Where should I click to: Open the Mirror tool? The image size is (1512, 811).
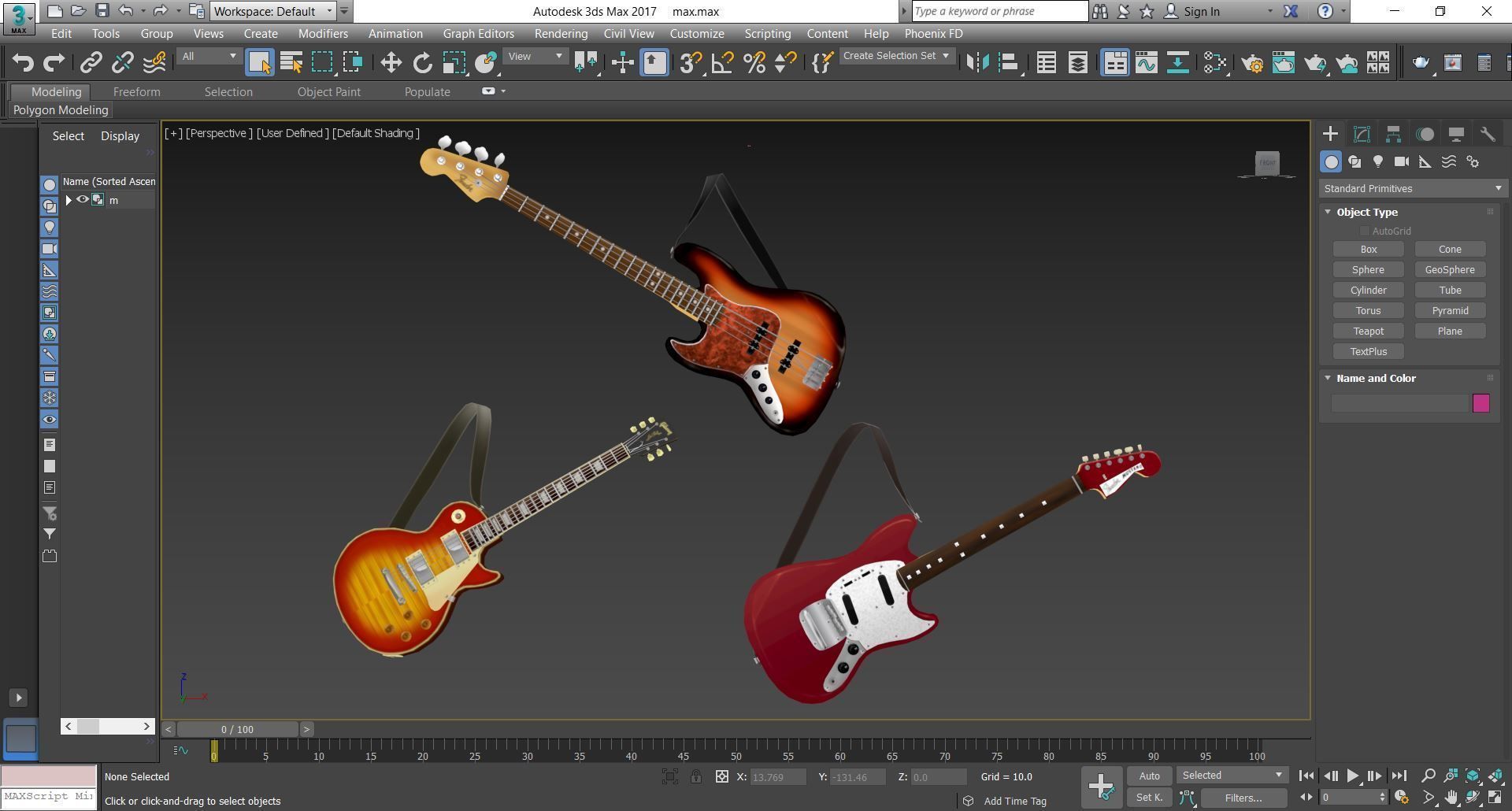(977, 62)
